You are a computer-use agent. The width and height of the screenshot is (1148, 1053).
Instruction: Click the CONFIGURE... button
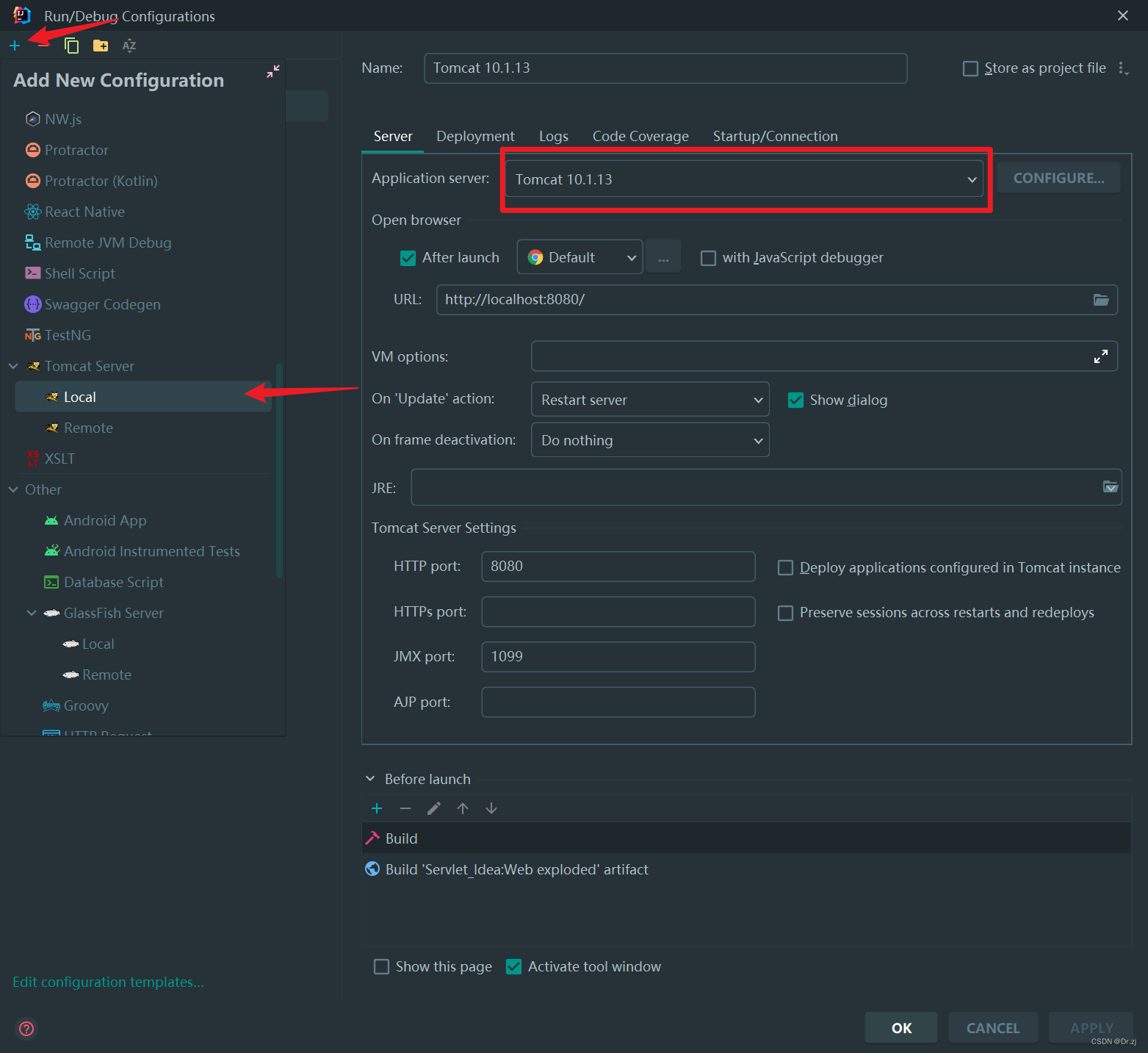pyautogui.click(x=1058, y=178)
